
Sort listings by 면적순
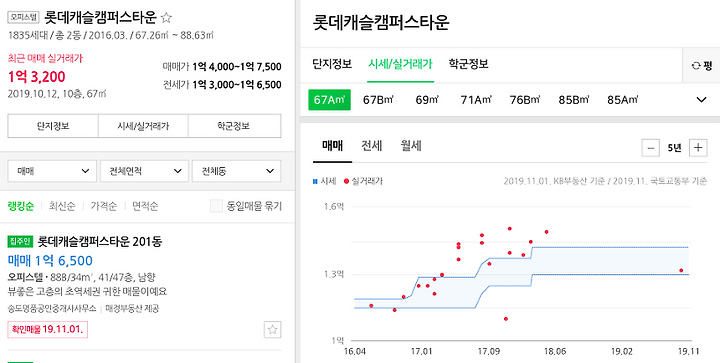click(x=145, y=207)
